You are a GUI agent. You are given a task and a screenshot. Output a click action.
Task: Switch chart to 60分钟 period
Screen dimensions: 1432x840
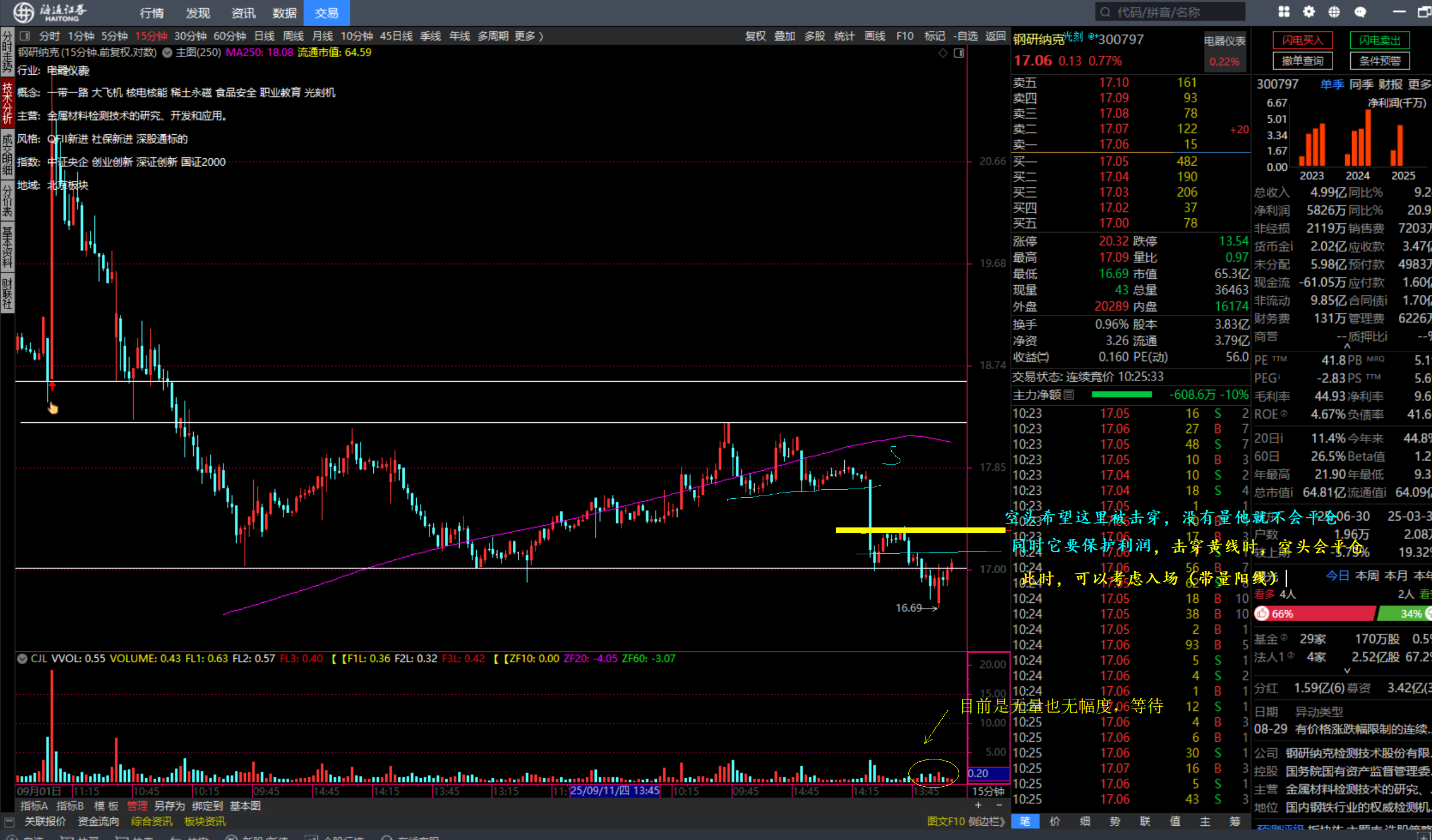pos(229,36)
